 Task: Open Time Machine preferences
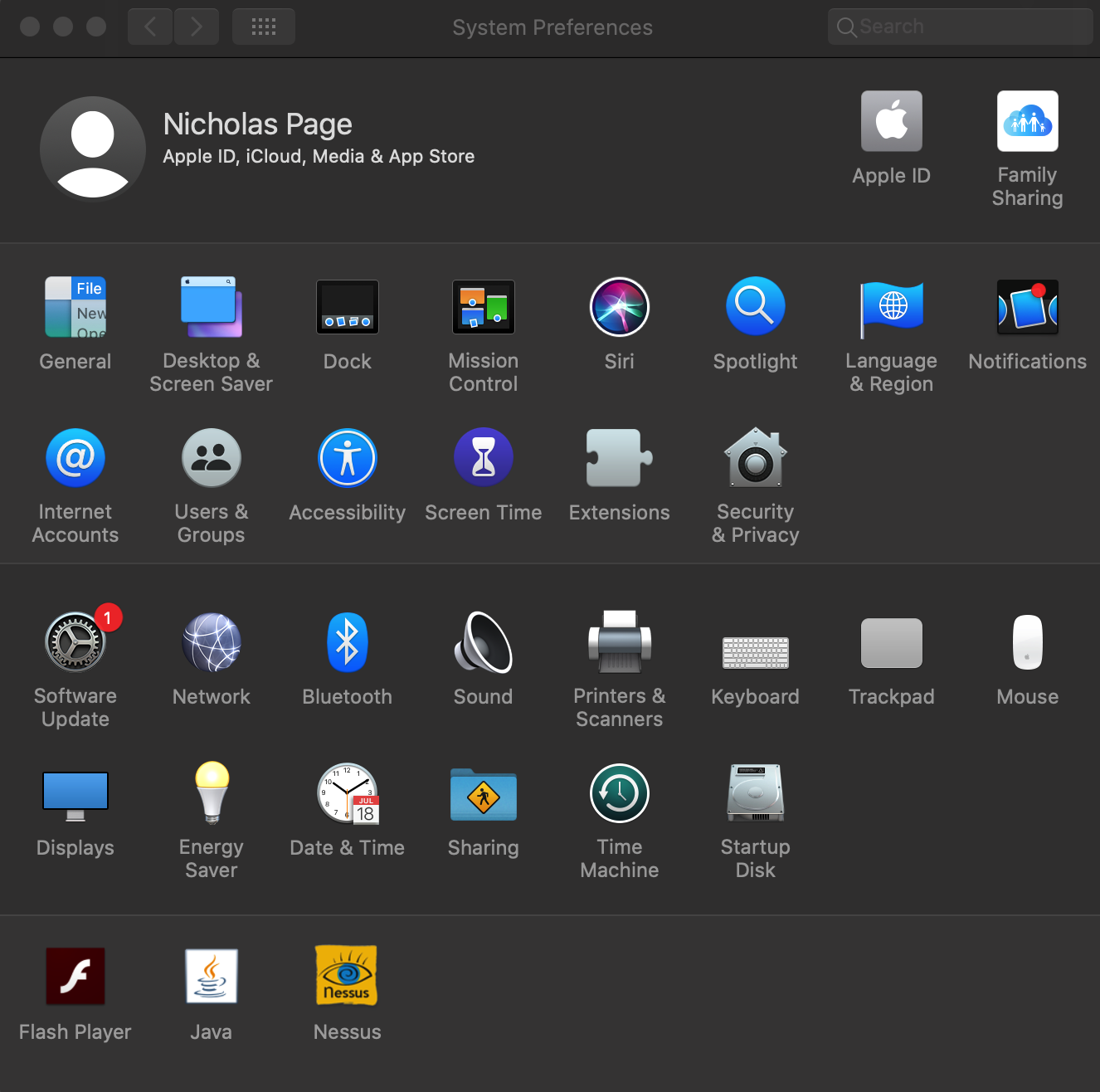point(619,794)
